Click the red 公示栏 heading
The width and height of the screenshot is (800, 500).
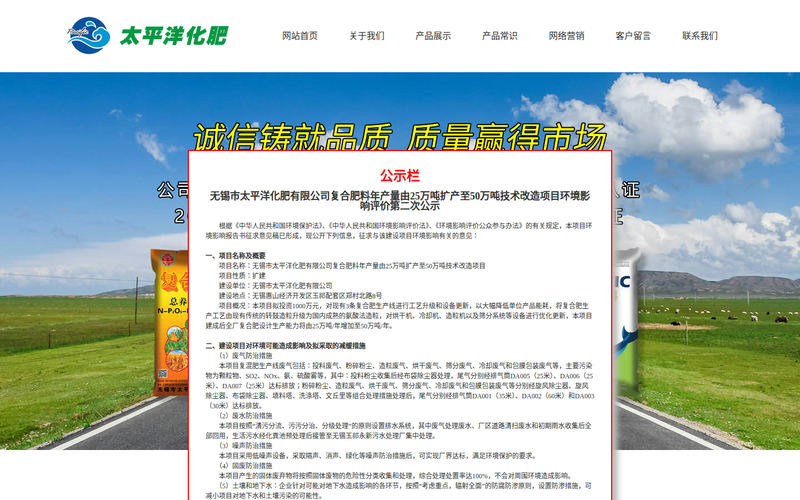399,176
